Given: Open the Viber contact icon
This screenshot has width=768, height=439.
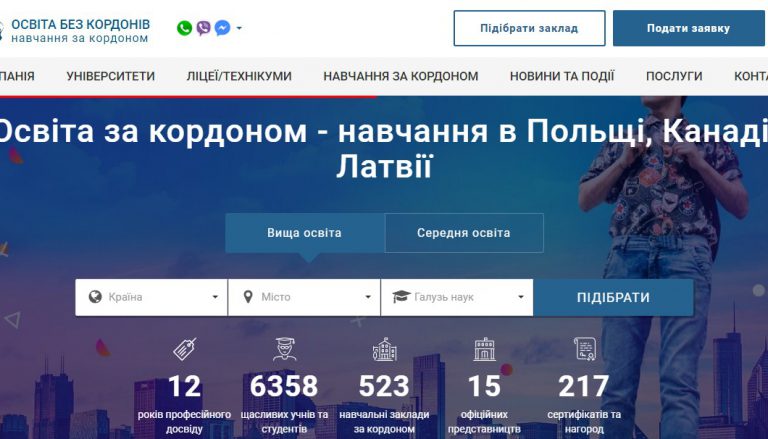Looking at the screenshot, I should 203,28.
